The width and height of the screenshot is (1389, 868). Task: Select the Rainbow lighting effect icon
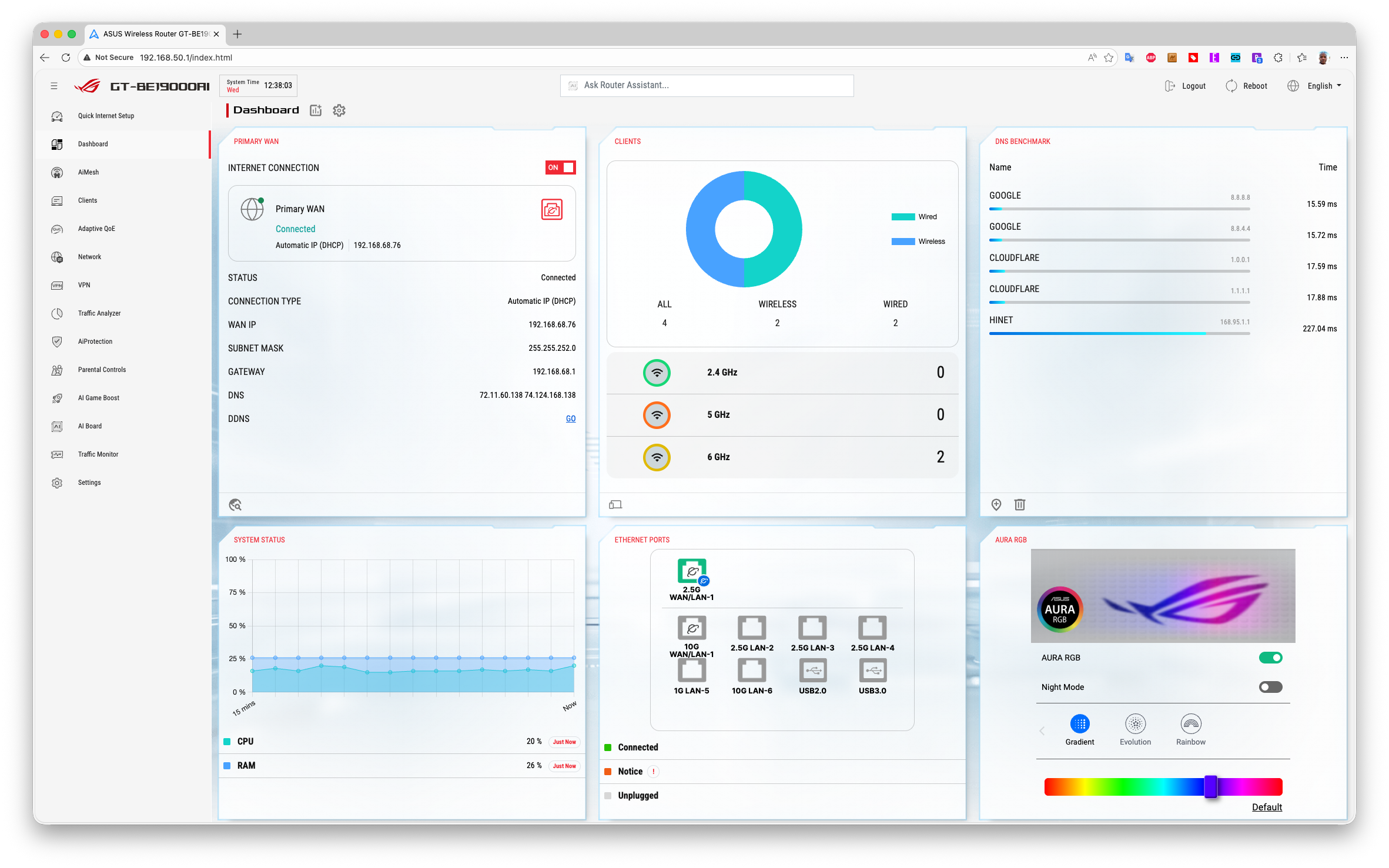tap(1190, 724)
